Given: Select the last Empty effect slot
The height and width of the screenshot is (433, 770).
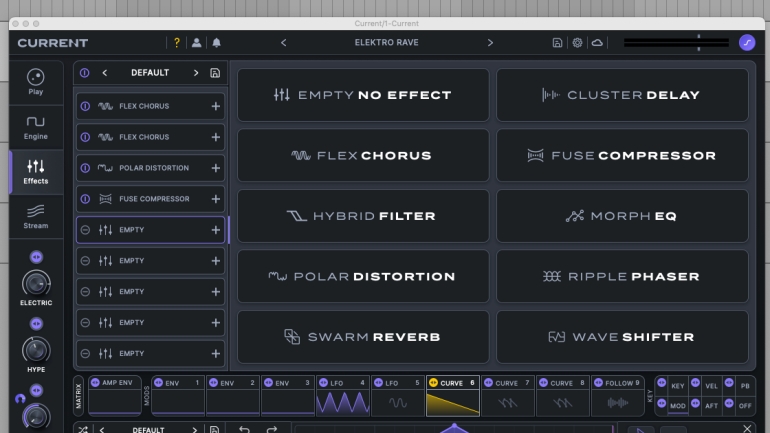Looking at the screenshot, I should (150, 353).
